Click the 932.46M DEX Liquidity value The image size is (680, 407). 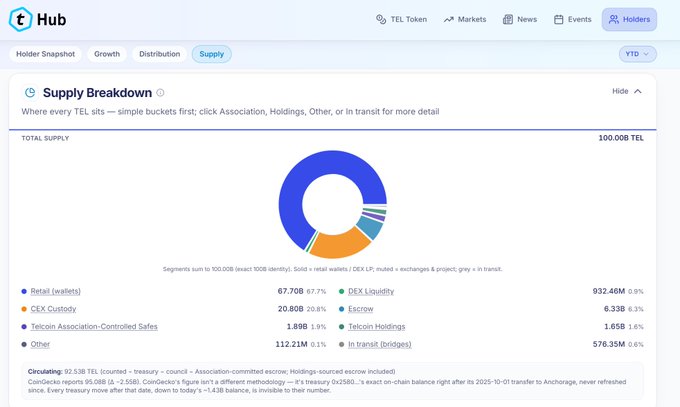609,291
